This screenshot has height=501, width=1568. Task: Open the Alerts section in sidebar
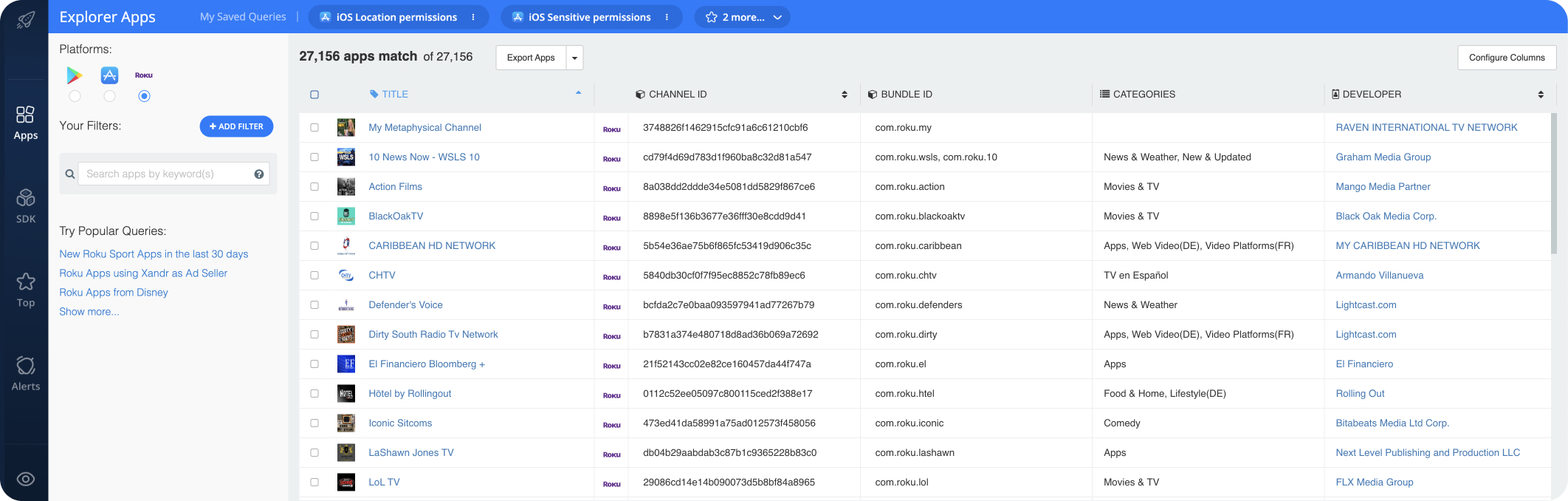25,373
